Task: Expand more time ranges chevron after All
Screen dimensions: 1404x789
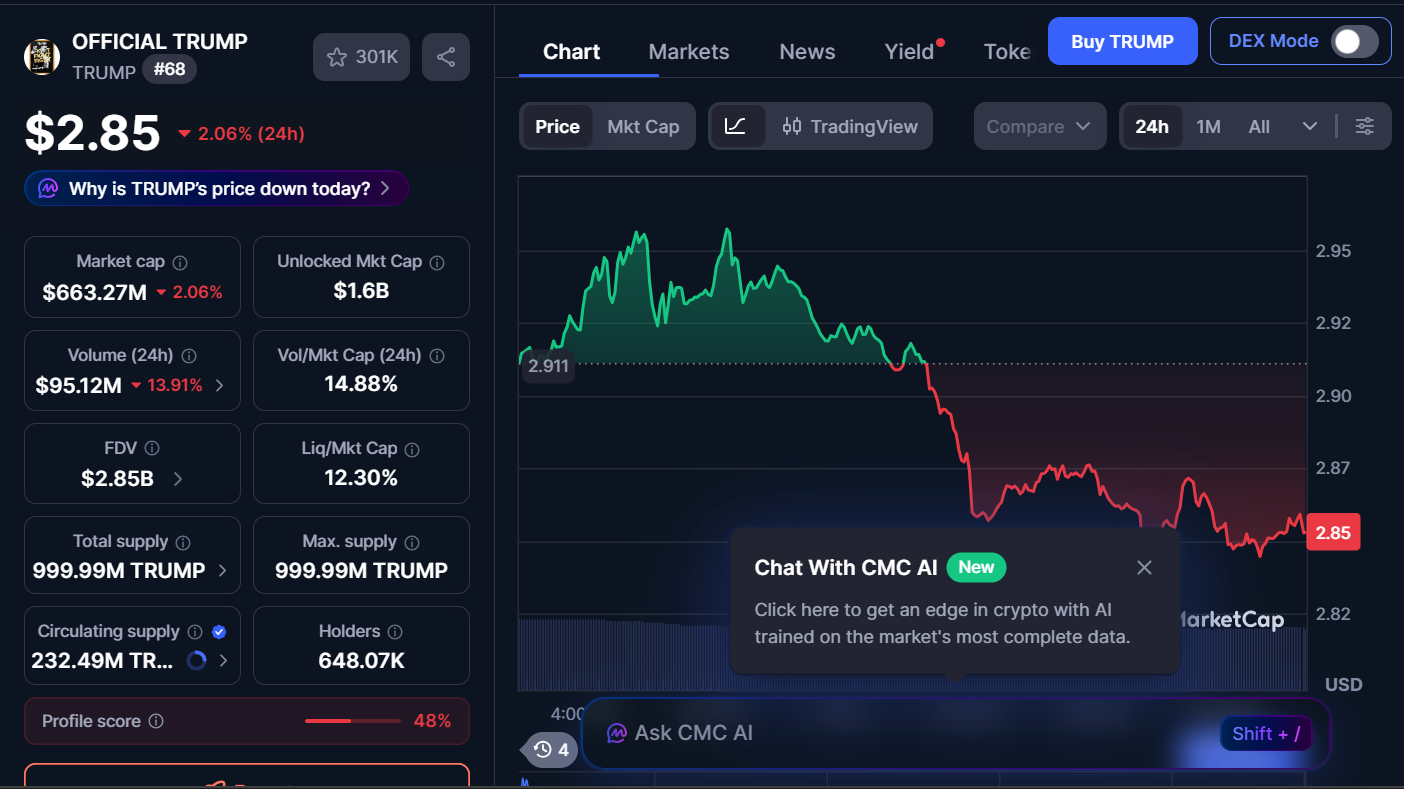Action: pyautogui.click(x=1309, y=126)
